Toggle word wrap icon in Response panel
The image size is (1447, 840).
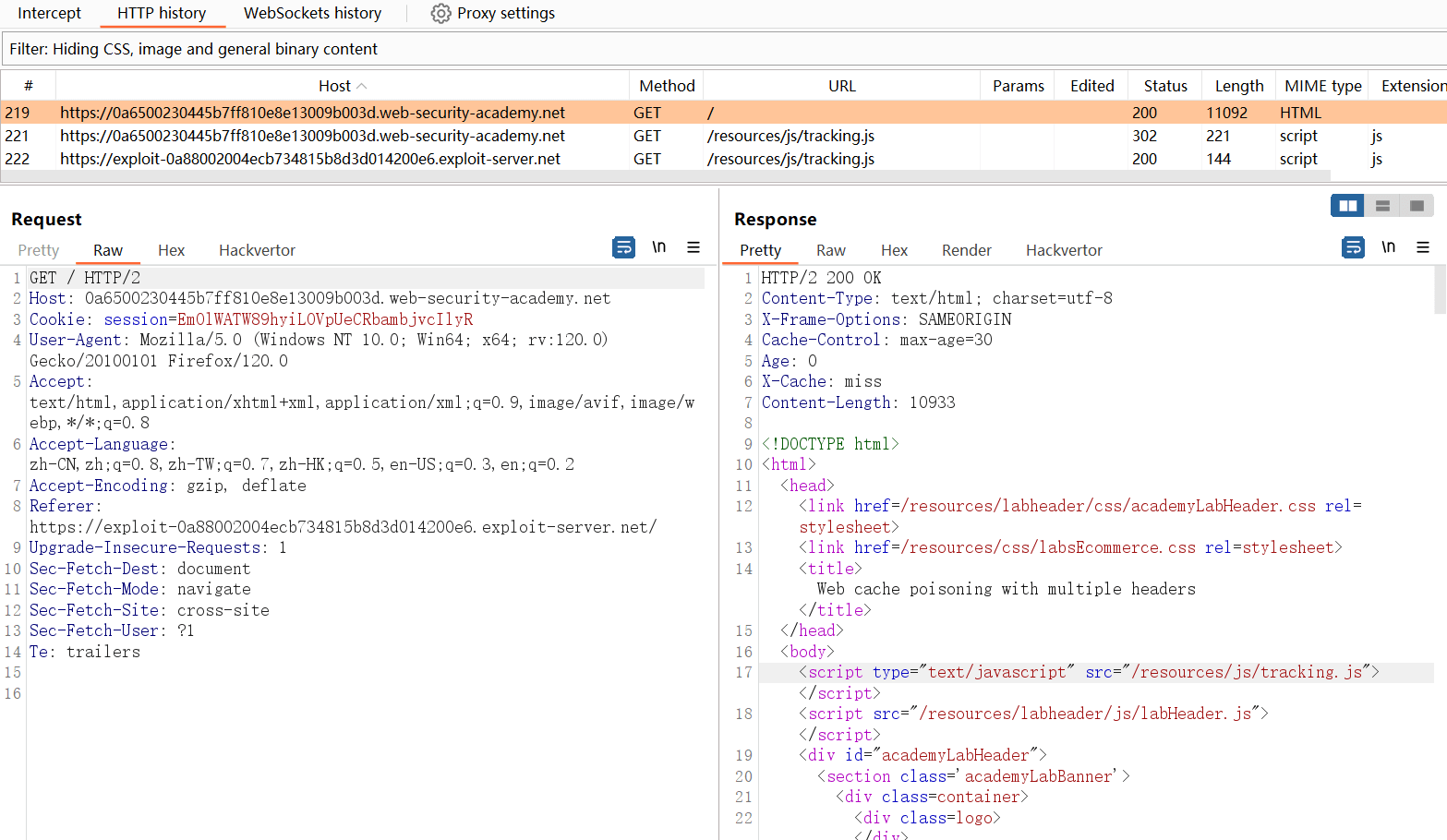(x=1353, y=247)
